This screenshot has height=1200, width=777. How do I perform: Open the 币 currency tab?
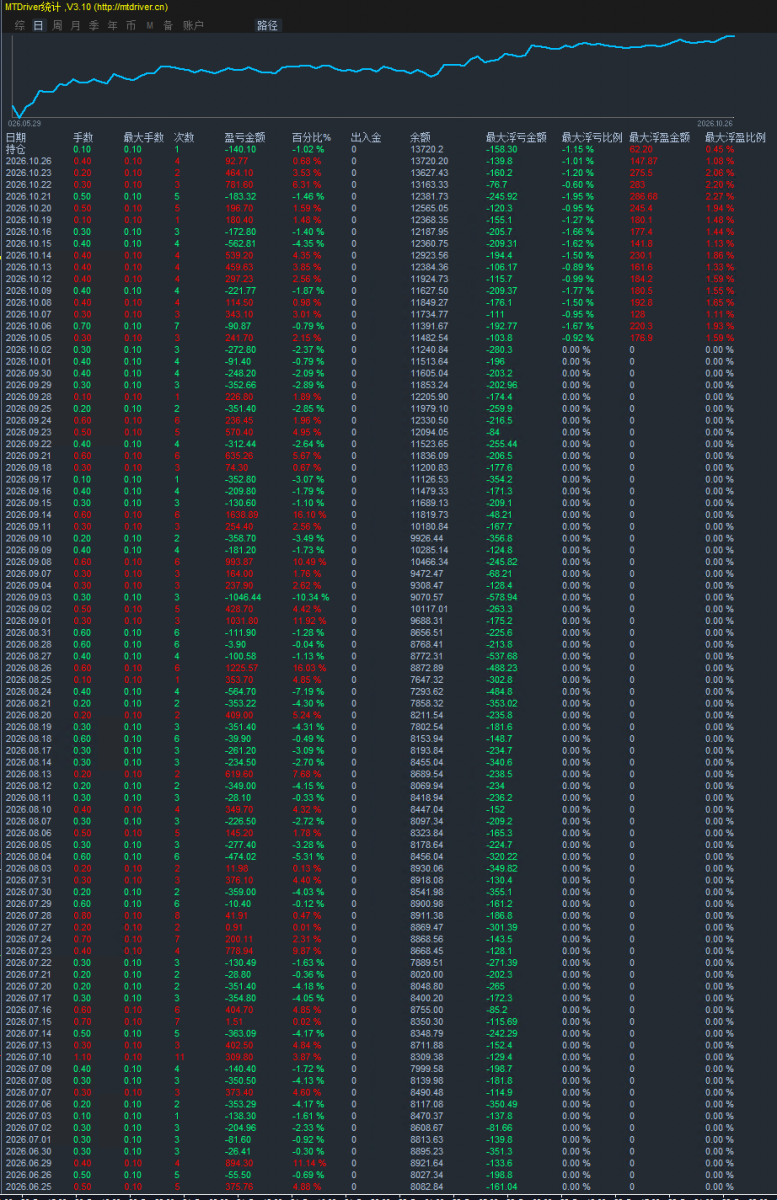(x=131, y=25)
